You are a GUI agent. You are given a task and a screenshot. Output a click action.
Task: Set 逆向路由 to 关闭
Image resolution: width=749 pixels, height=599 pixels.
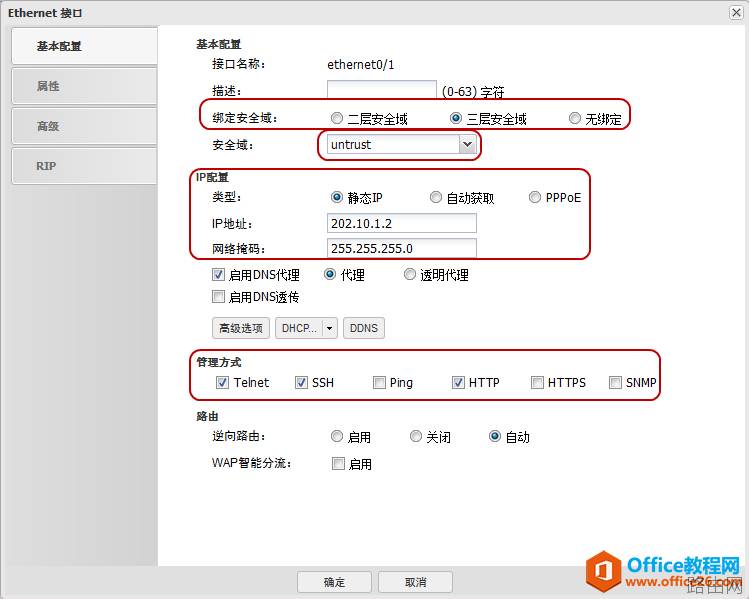(x=416, y=436)
